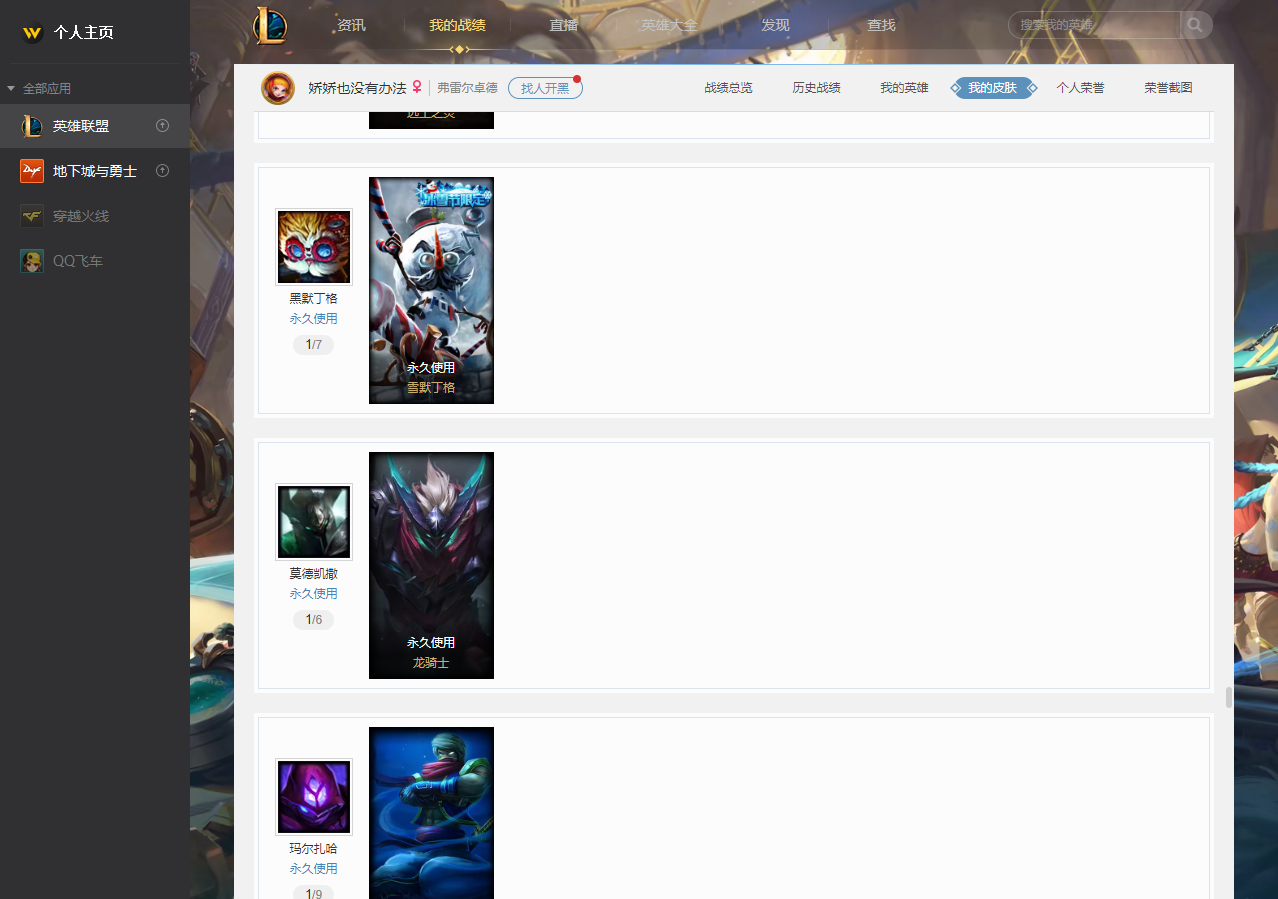
Task: Open the 我的战绩 tab
Action: click(457, 25)
